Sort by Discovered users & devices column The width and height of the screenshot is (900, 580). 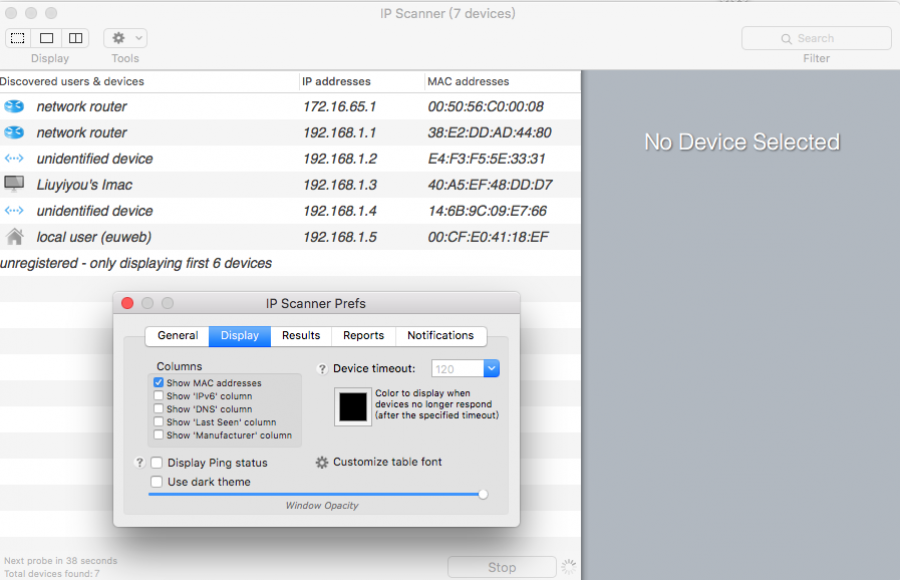[x=149, y=82]
